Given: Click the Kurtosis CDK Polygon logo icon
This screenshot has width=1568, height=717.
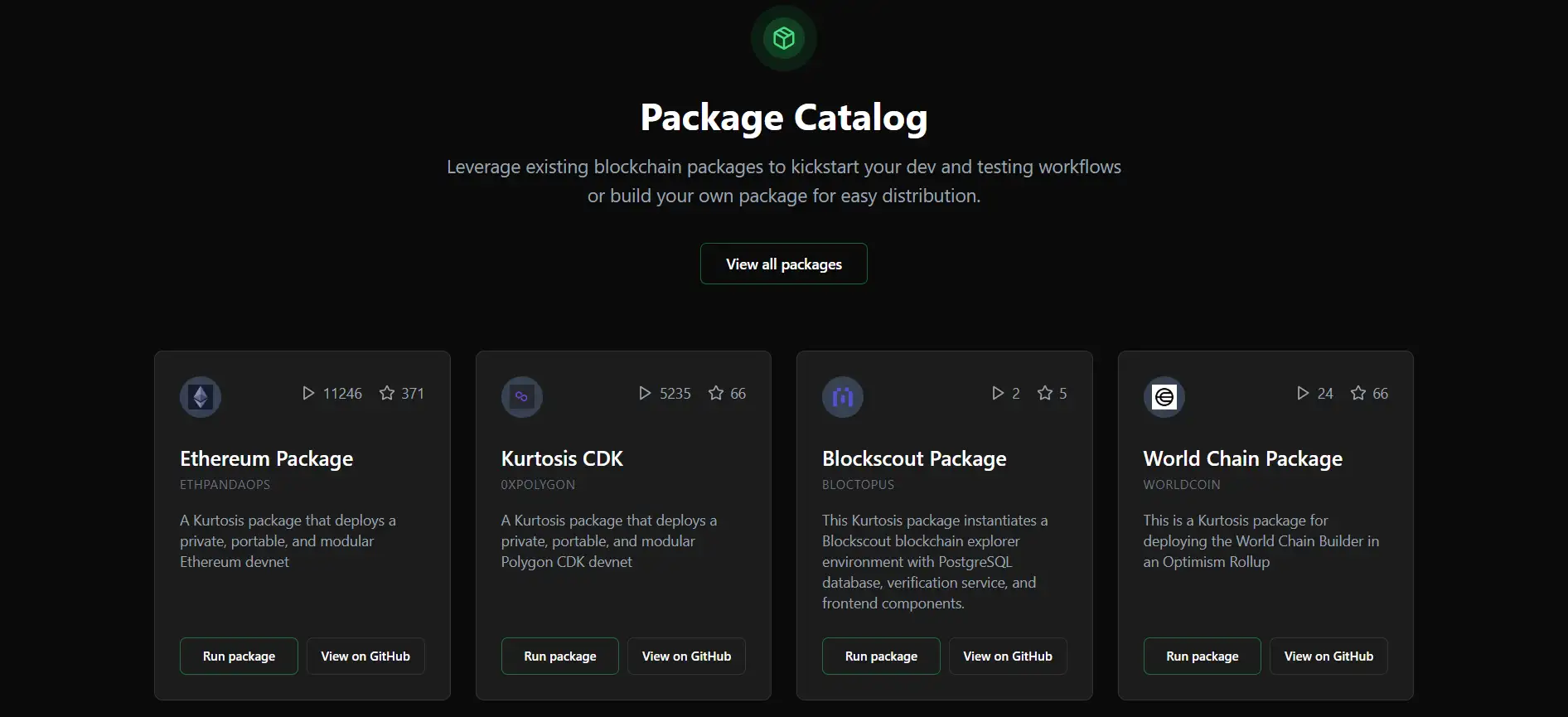Looking at the screenshot, I should pos(521,397).
